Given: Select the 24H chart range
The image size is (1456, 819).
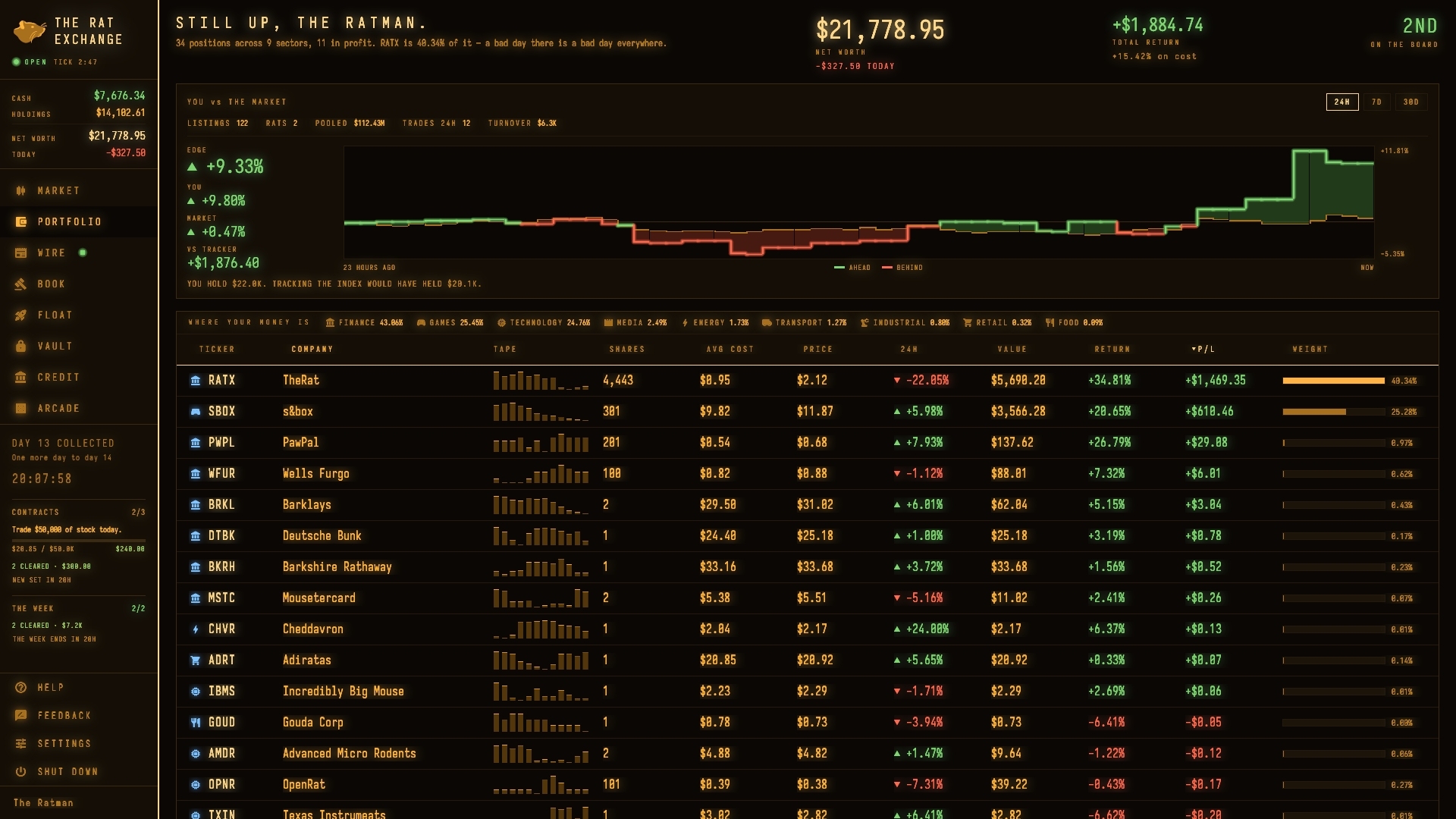Looking at the screenshot, I should tap(1341, 102).
